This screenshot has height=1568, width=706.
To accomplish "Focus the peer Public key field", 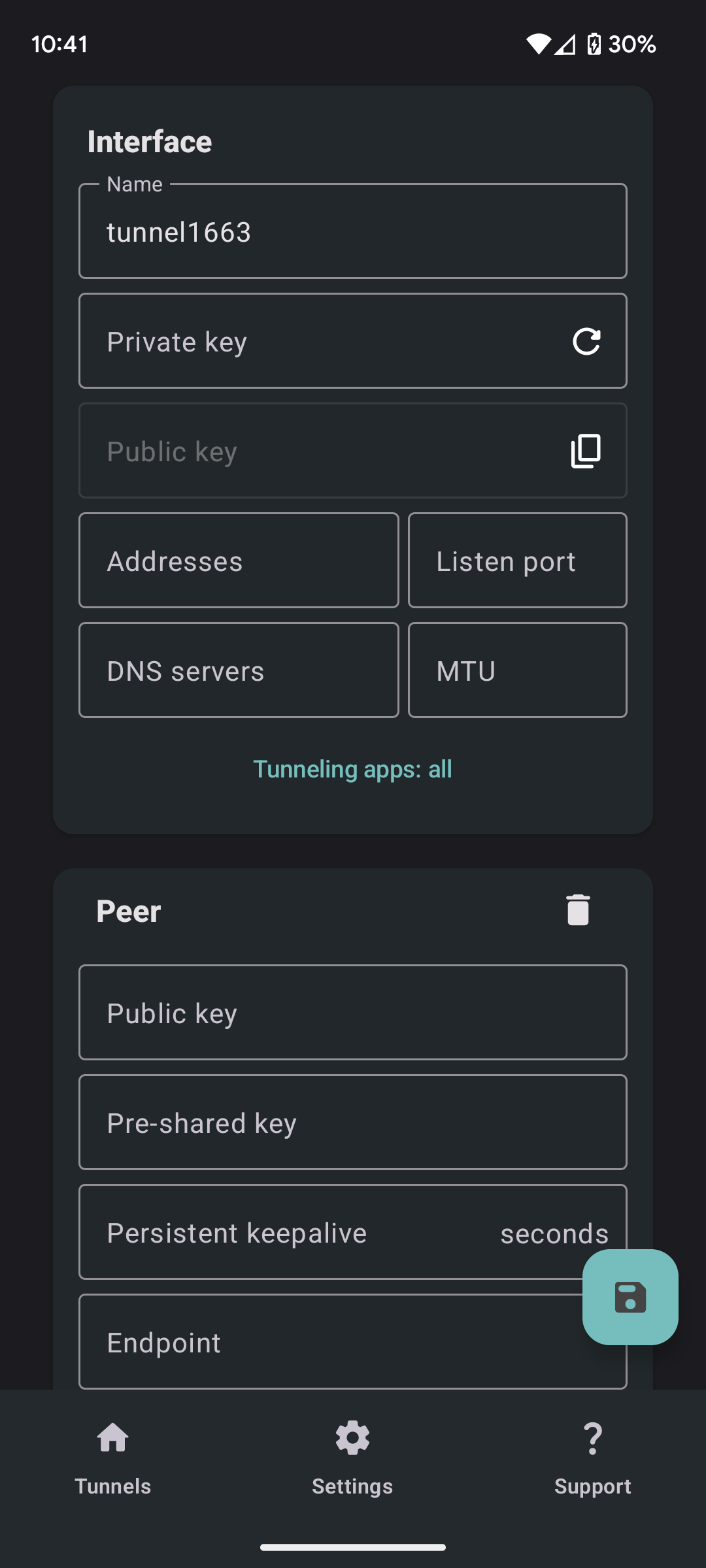I will (353, 1013).
